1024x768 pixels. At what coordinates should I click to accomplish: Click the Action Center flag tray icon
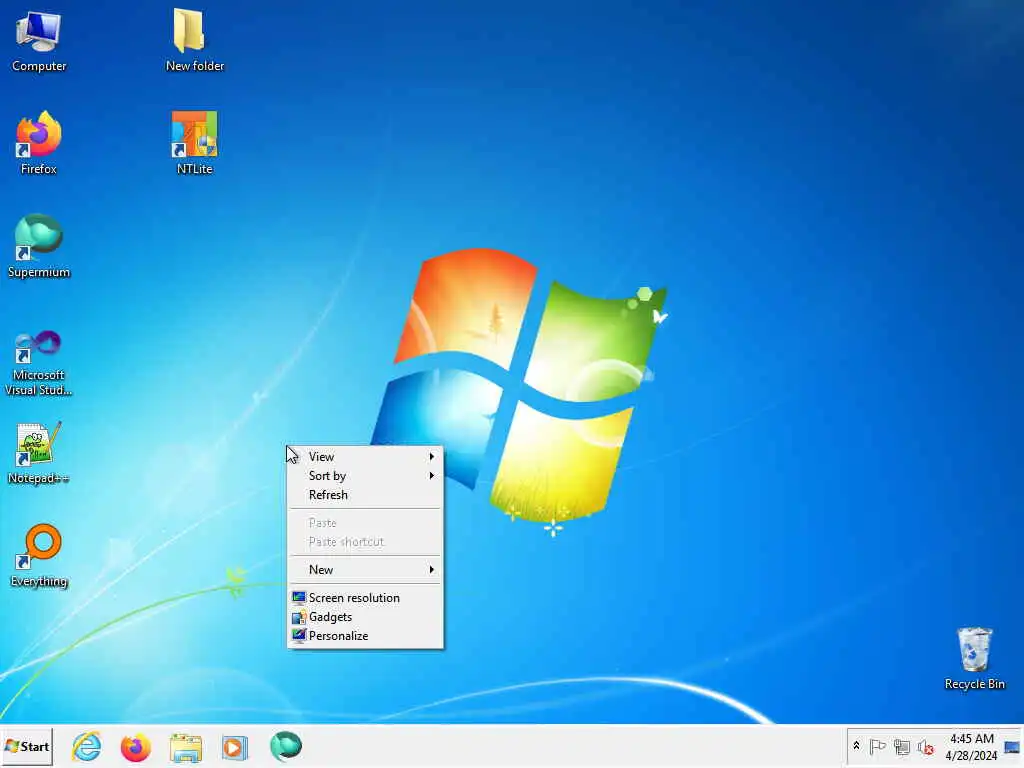(878, 746)
